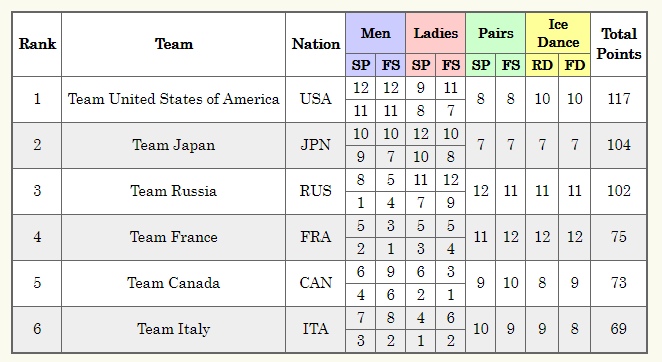Click the green Pairs header cell
The image size is (662, 362).
(x=495, y=33)
